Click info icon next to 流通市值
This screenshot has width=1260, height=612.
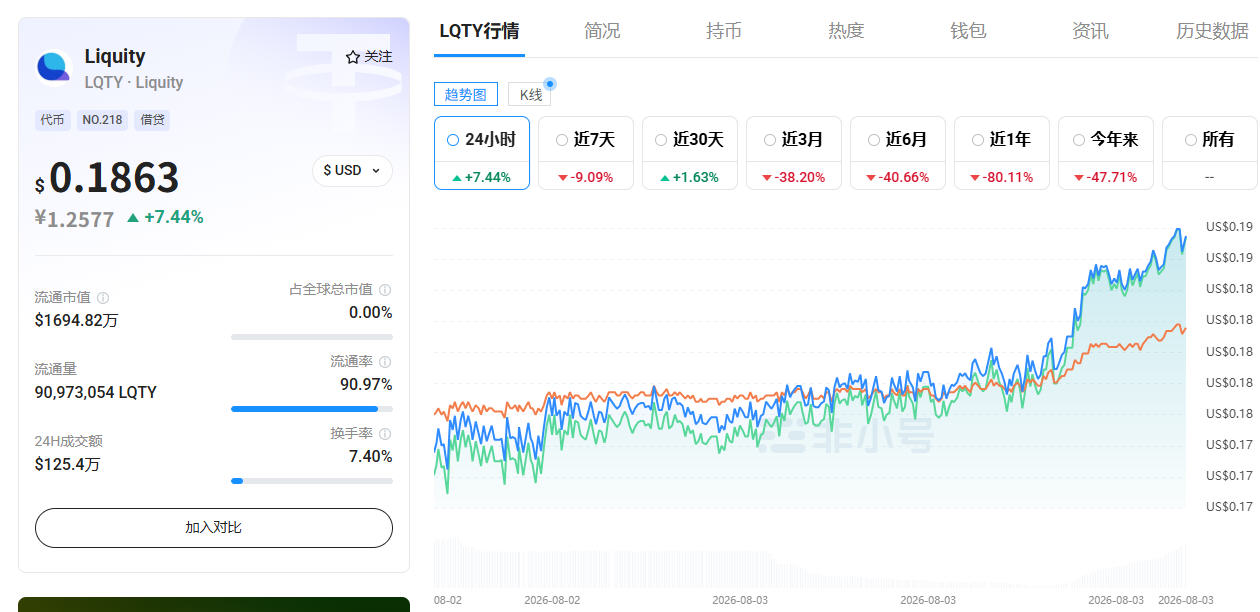pyautogui.click(x=103, y=298)
